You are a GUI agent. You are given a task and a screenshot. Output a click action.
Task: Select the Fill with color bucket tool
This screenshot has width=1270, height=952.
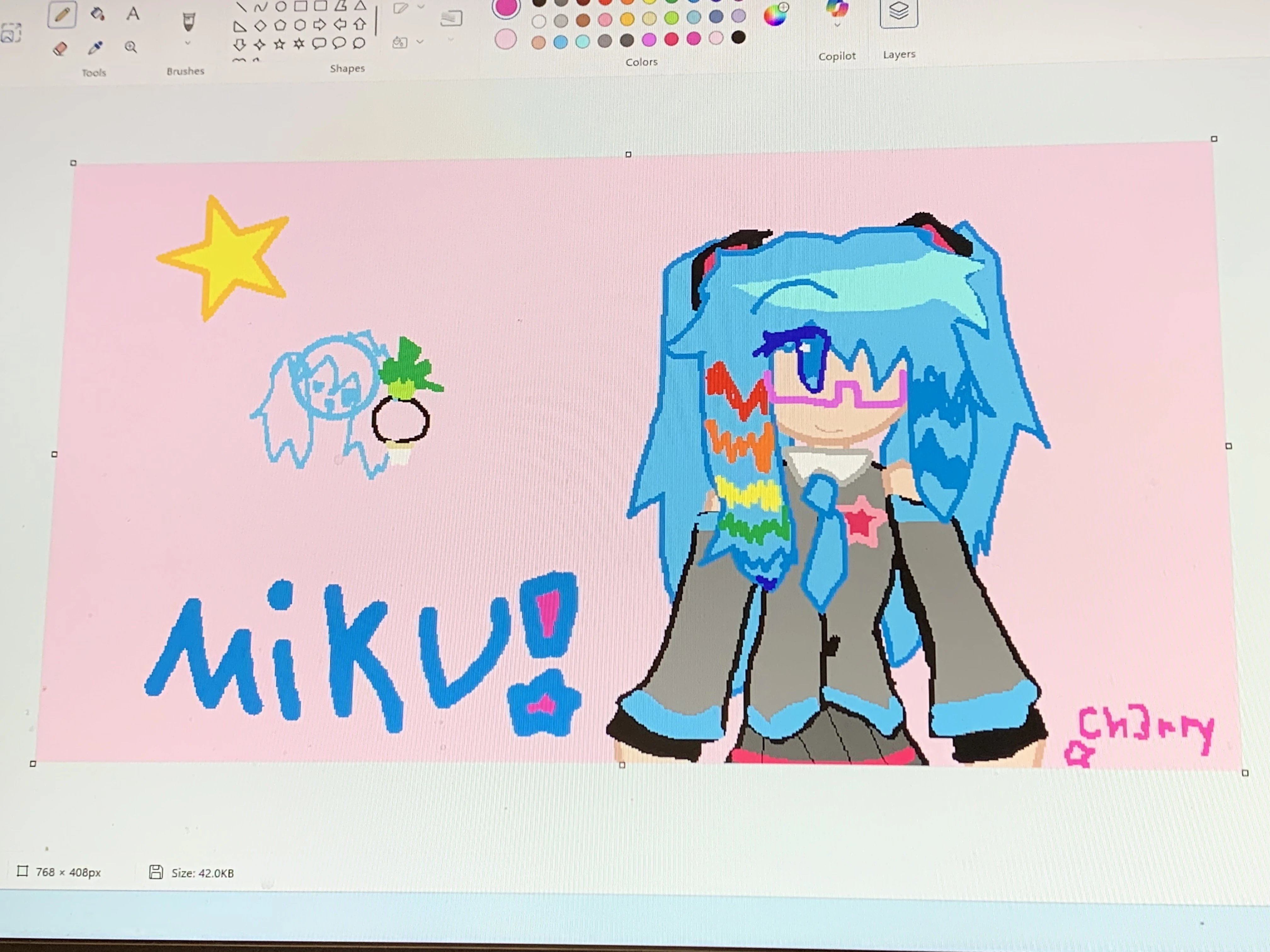coord(98,14)
